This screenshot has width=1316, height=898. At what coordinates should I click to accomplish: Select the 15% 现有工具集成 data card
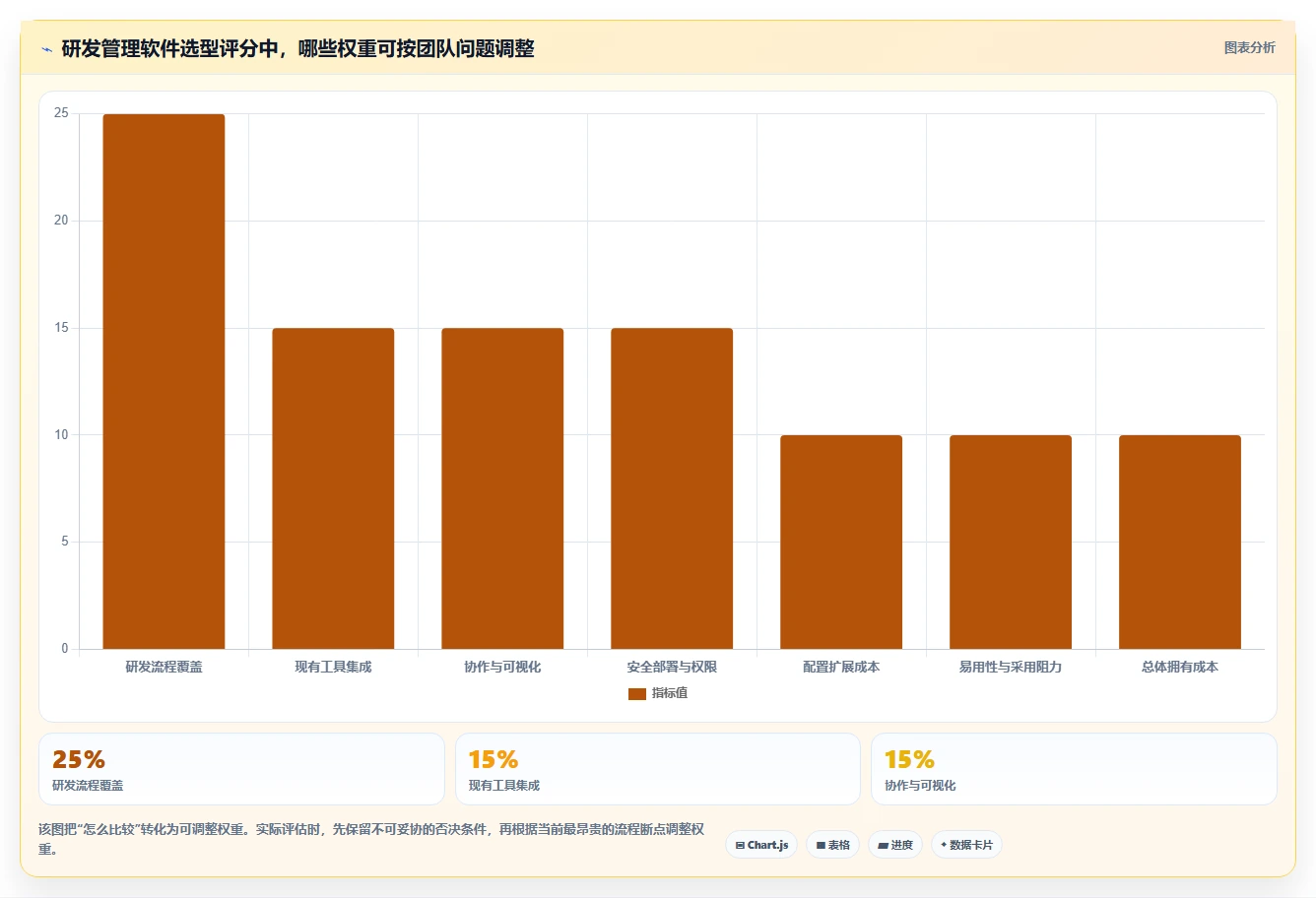pyautogui.click(x=658, y=769)
